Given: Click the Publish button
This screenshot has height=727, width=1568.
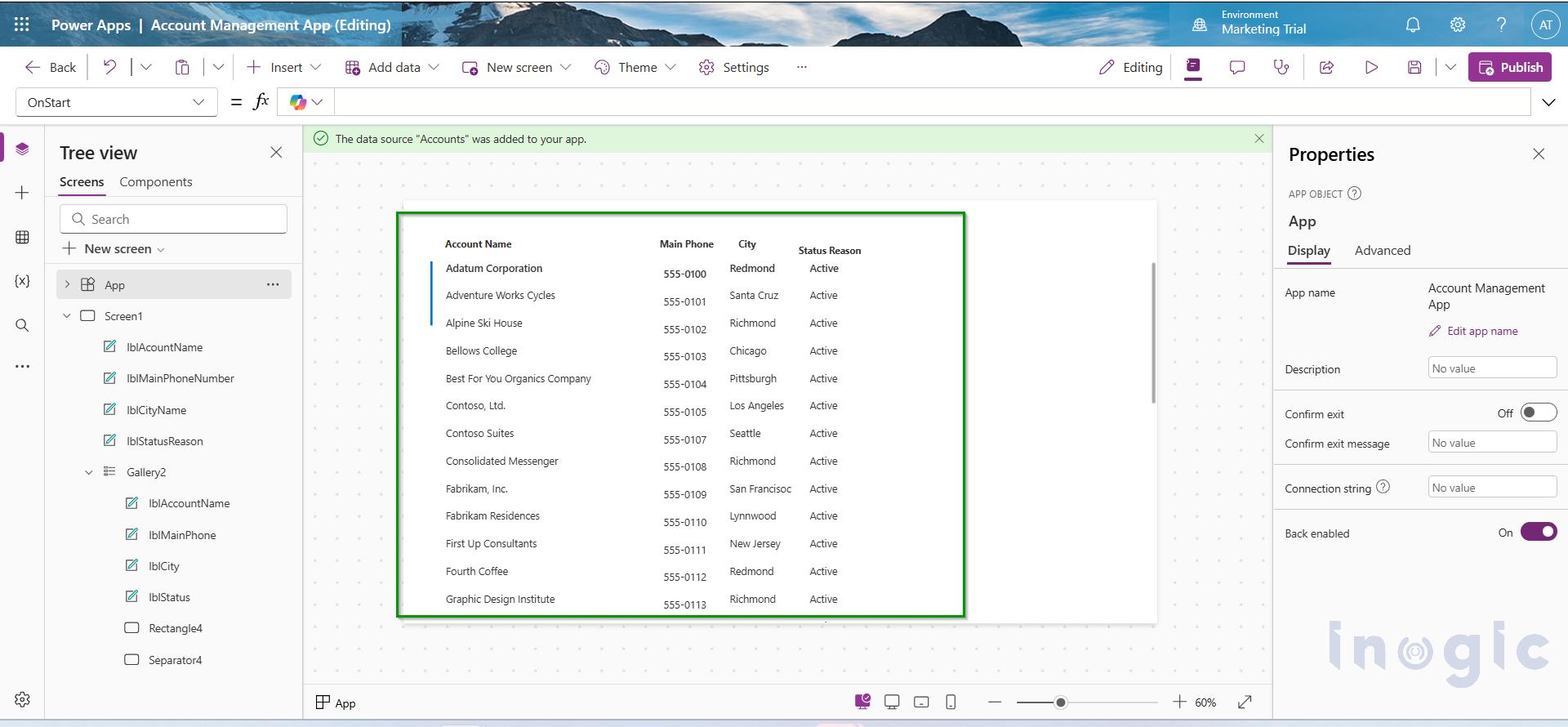Looking at the screenshot, I should (1510, 67).
